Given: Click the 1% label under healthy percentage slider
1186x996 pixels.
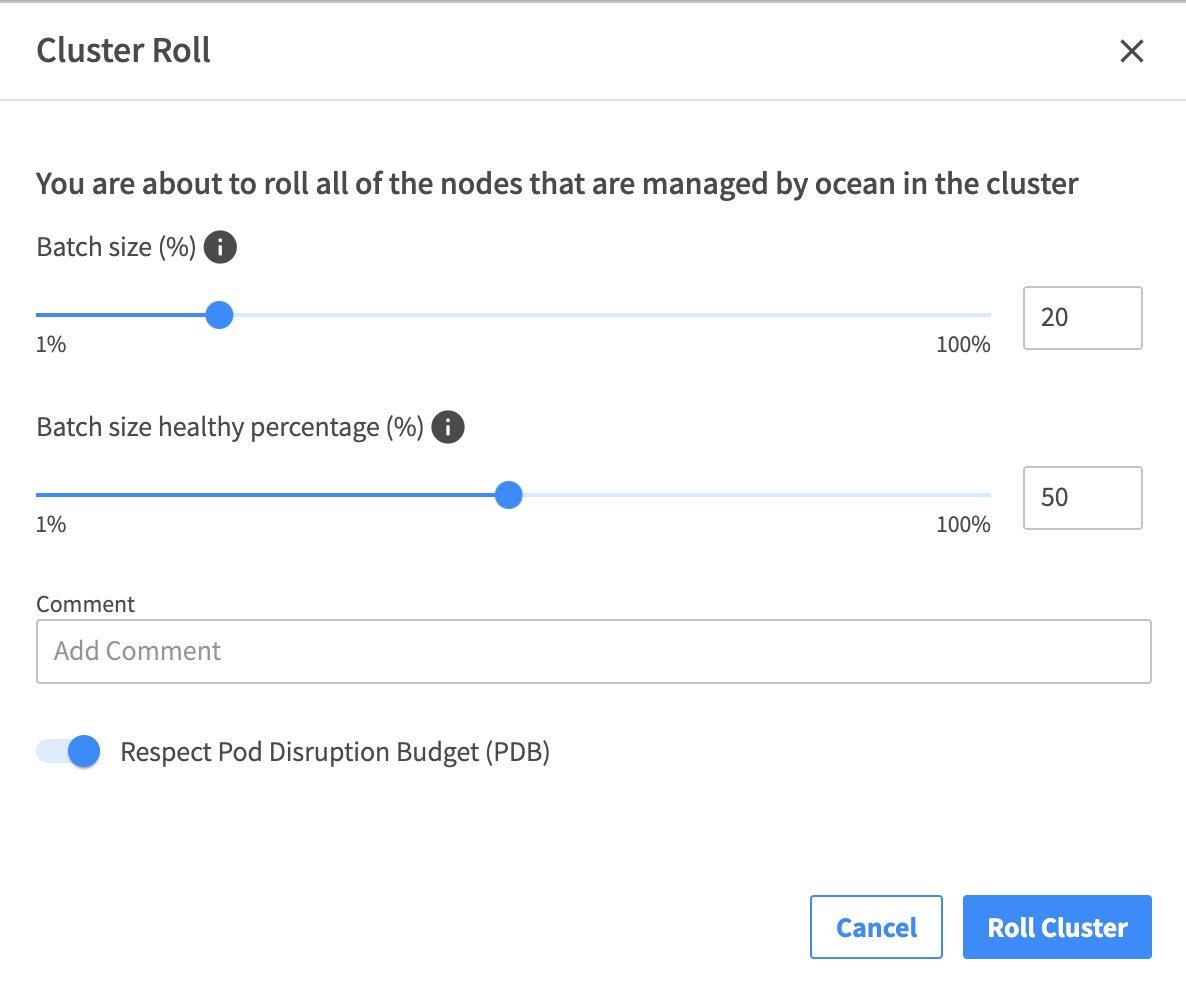Looking at the screenshot, I should [x=51, y=525].
